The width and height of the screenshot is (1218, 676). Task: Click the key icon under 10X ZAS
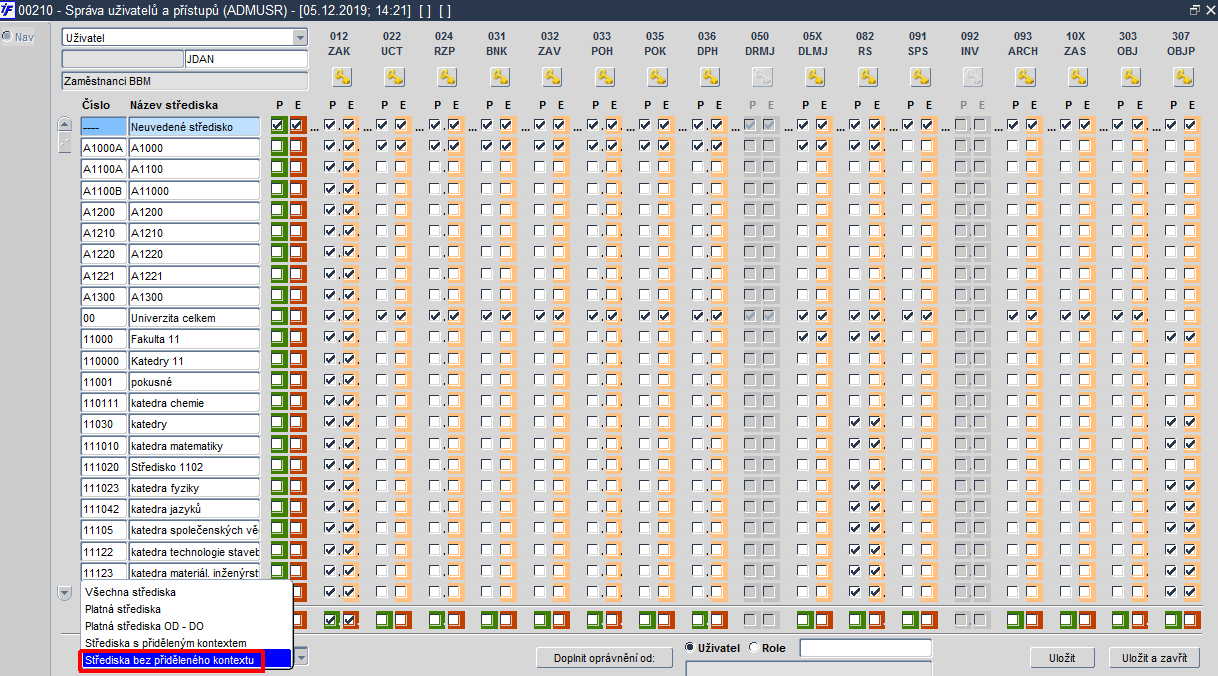click(1078, 76)
